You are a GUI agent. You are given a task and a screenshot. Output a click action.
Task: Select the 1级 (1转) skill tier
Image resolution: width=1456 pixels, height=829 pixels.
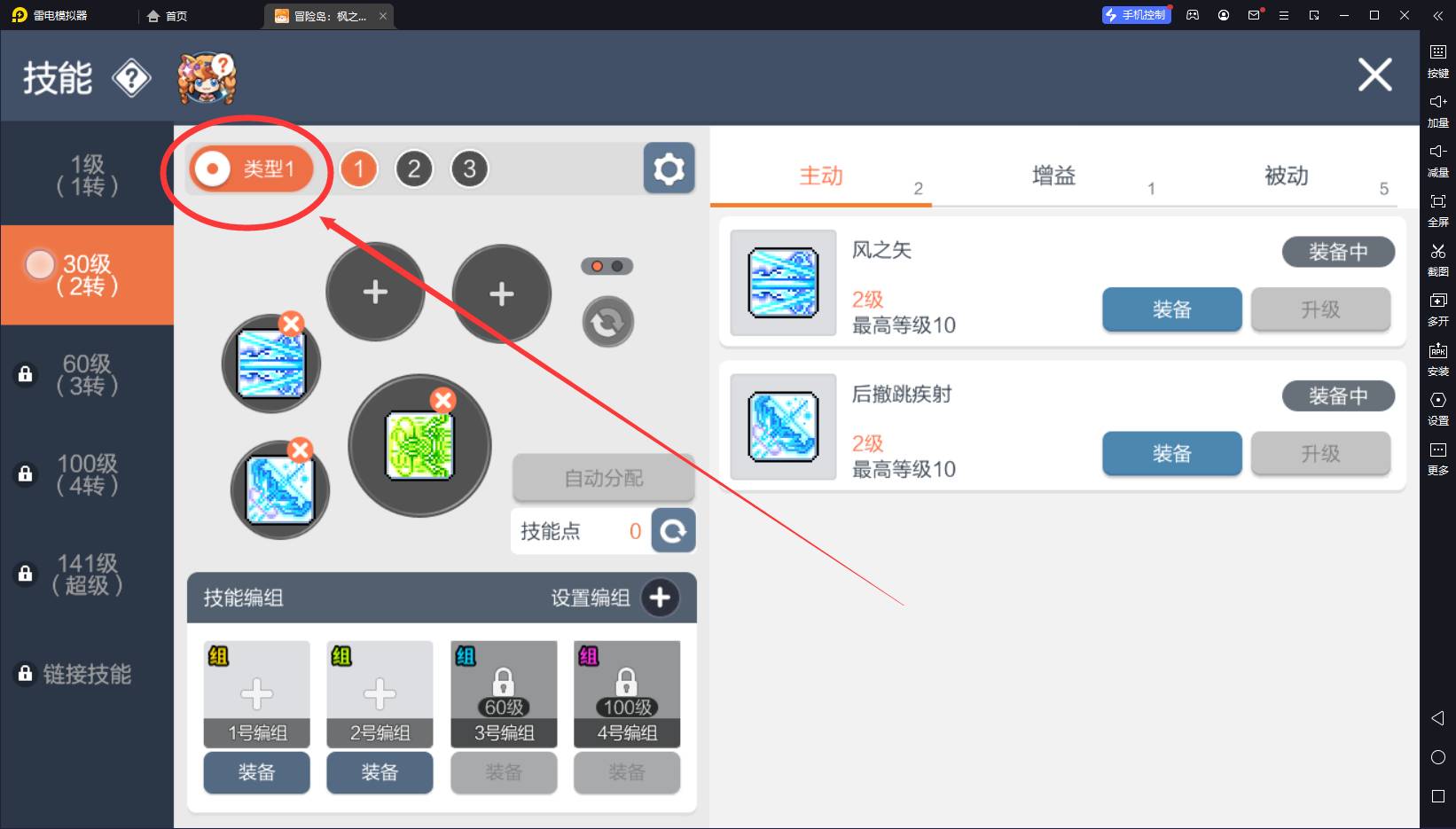coord(87,175)
